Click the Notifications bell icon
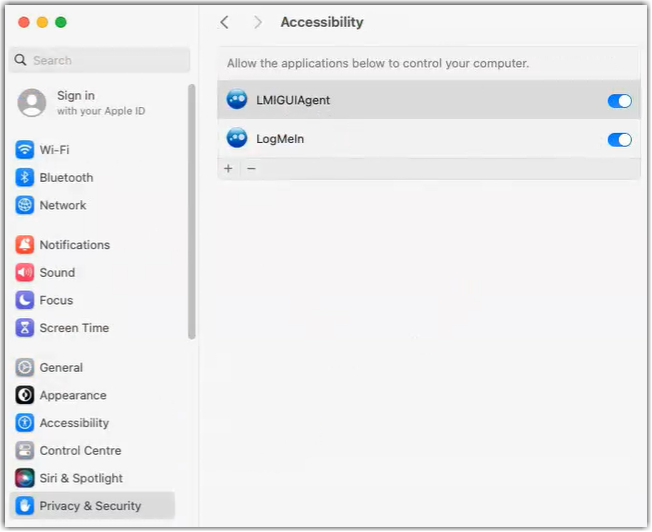 click(25, 245)
